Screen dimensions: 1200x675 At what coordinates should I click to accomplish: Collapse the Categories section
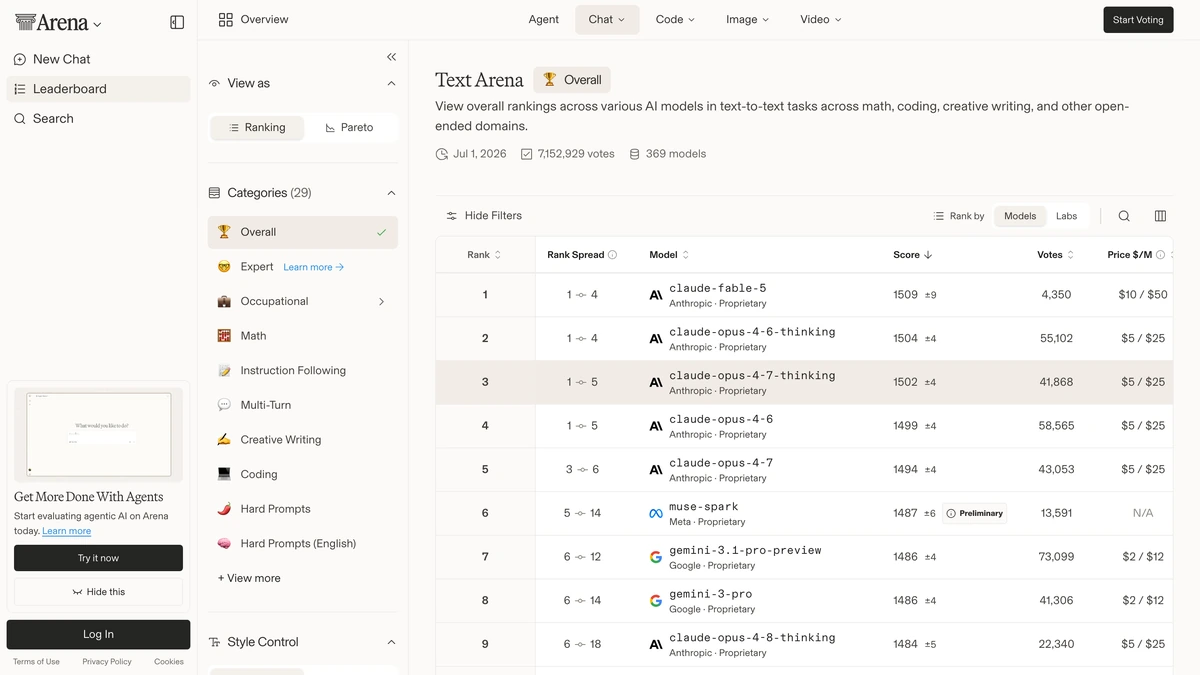point(391,193)
